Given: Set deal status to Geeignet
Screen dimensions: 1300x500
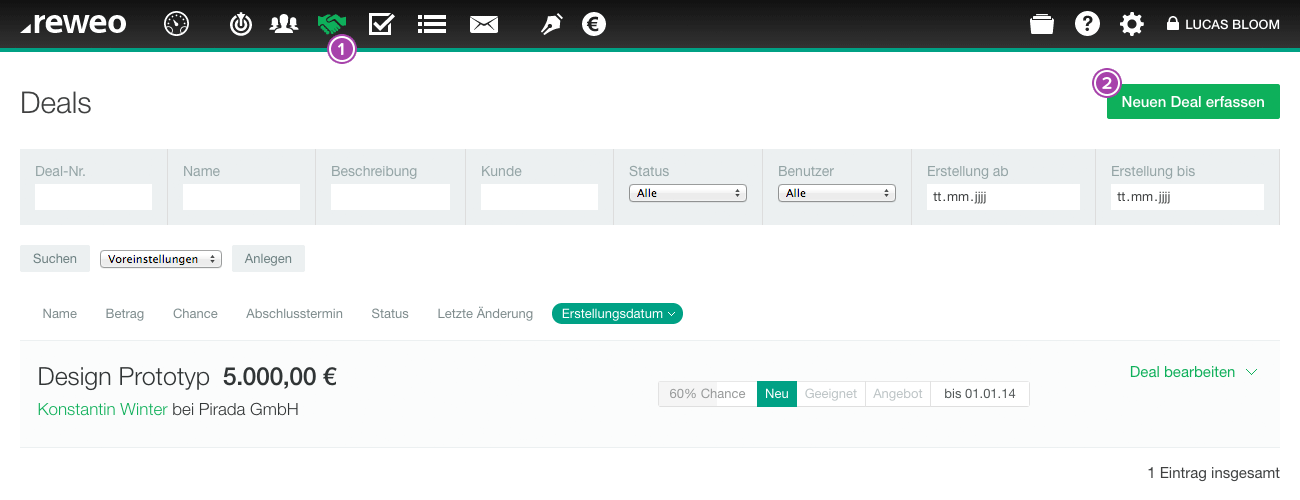Looking at the screenshot, I should (831, 393).
